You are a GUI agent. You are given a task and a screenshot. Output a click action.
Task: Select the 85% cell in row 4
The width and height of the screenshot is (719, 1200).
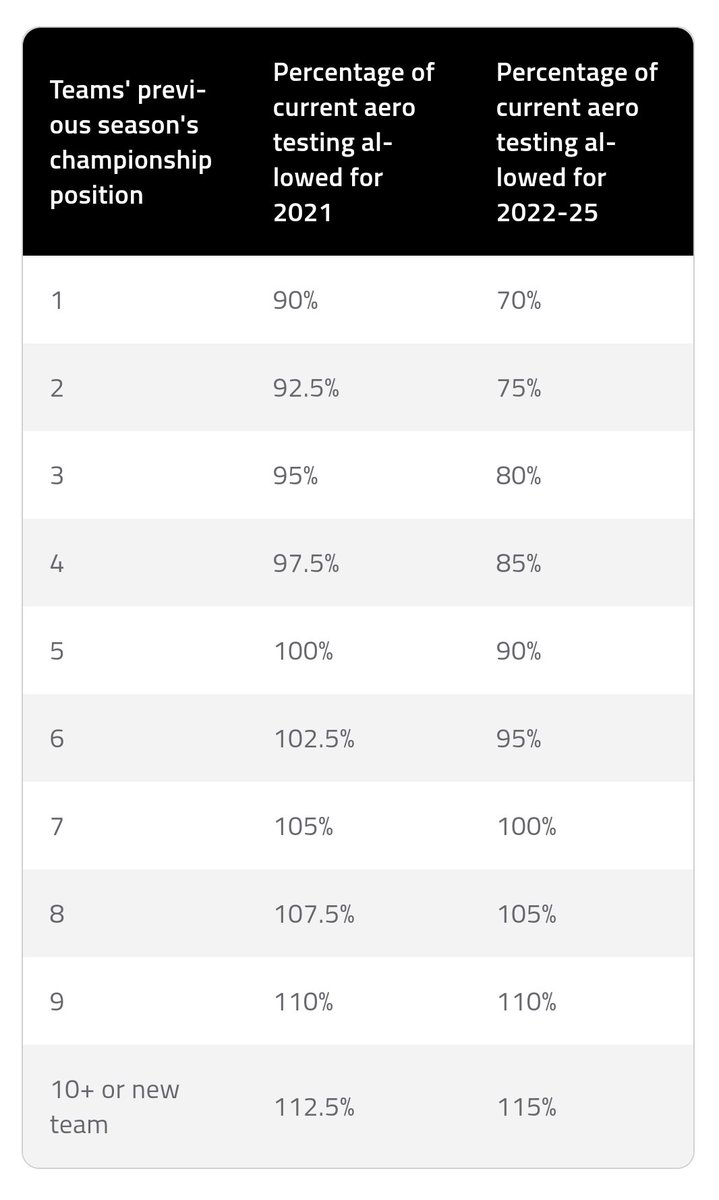[518, 564]
